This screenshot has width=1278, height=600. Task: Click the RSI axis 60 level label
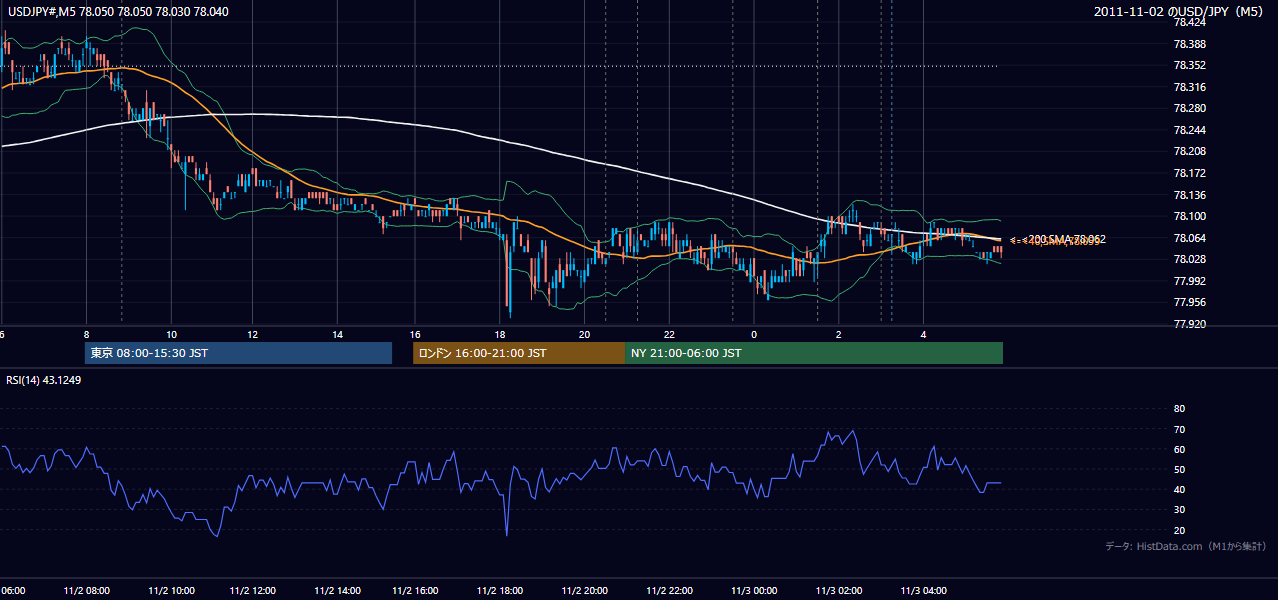click(x=1179, y=449)
